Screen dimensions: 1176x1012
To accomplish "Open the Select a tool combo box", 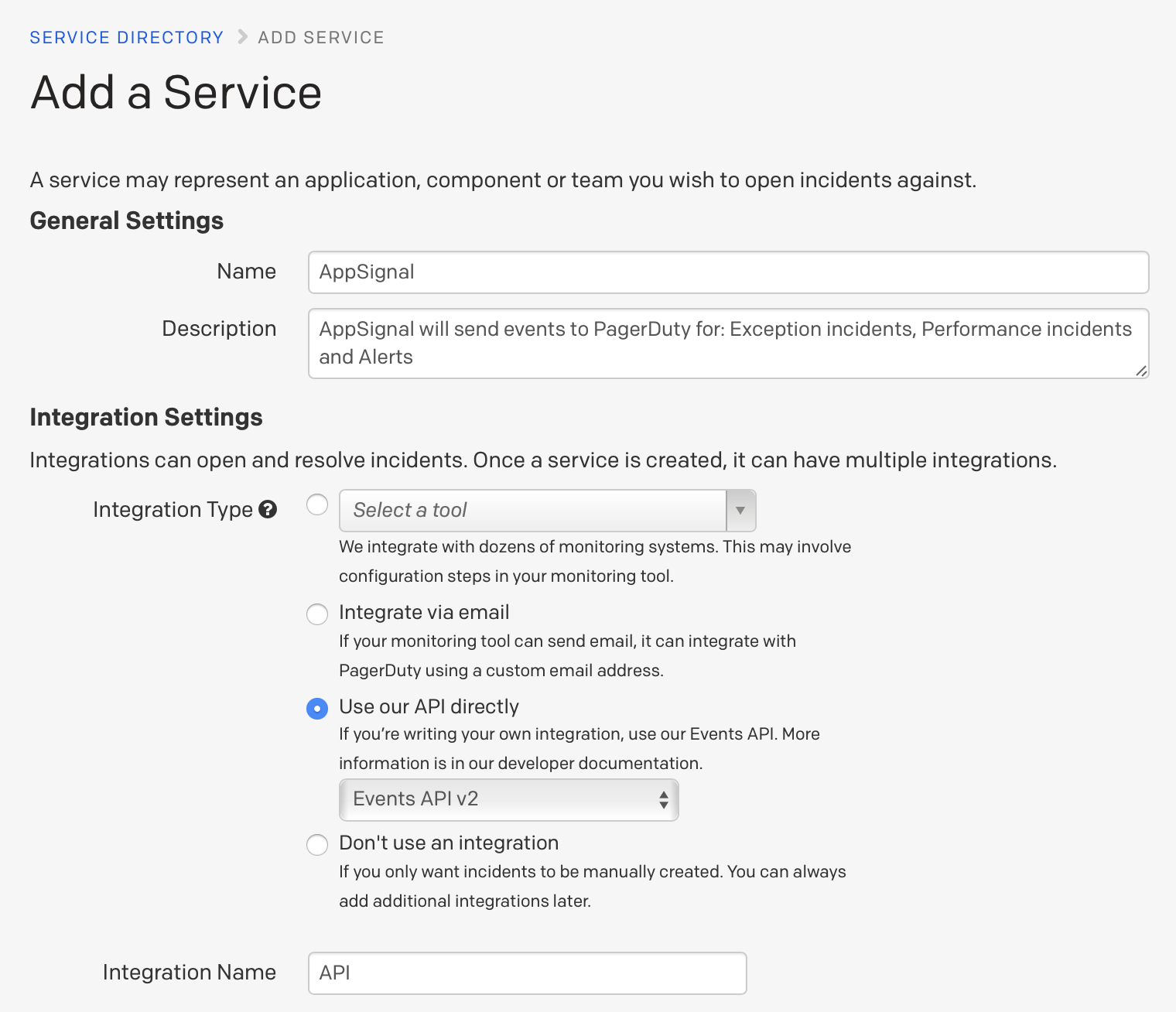I will tap(532, 511).
